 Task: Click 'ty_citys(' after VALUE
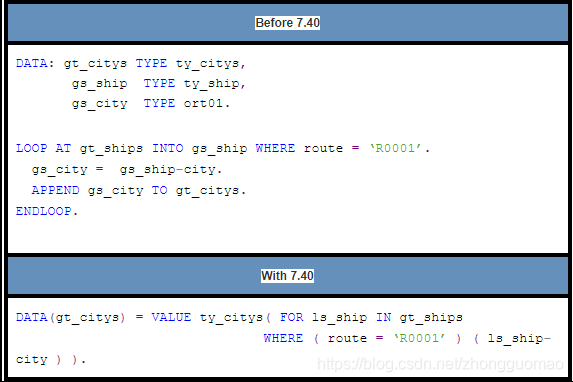point(235,317)
